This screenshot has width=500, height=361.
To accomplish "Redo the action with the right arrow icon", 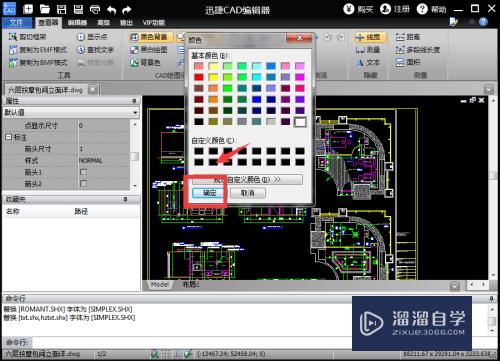I will 126,10.
